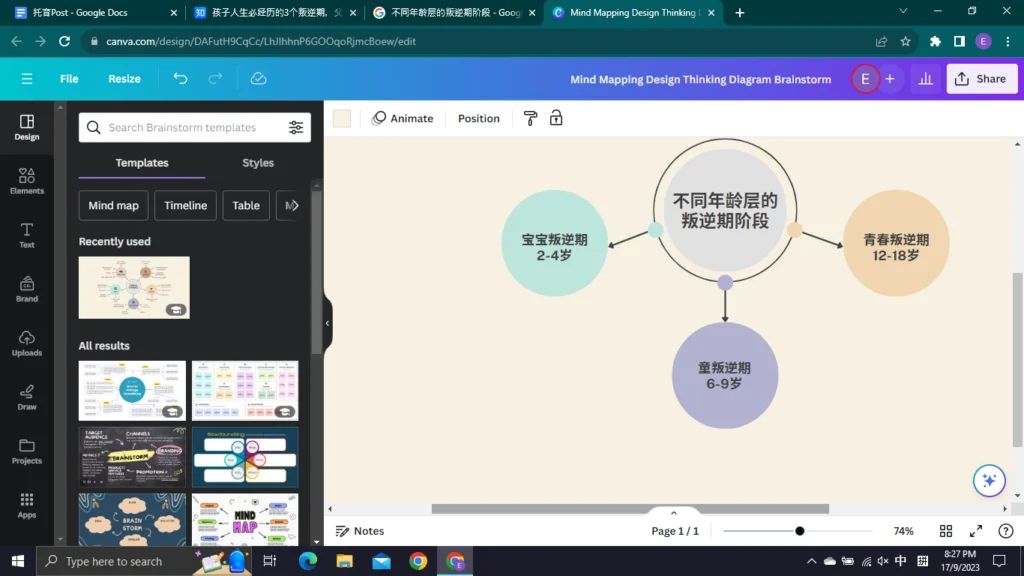Open the Draw tool

27,397
